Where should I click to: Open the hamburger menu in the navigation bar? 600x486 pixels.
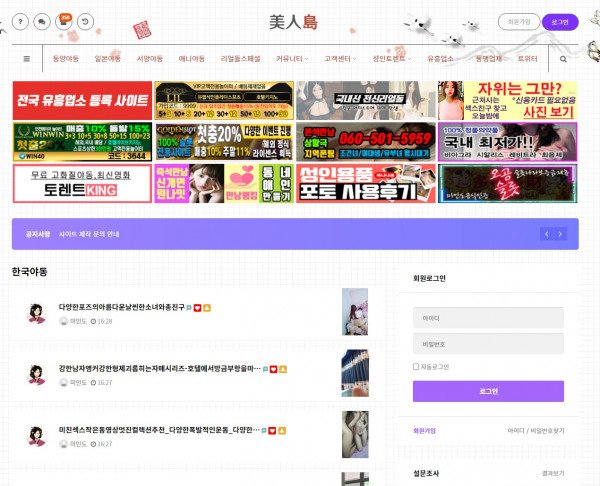pos(27,59)
